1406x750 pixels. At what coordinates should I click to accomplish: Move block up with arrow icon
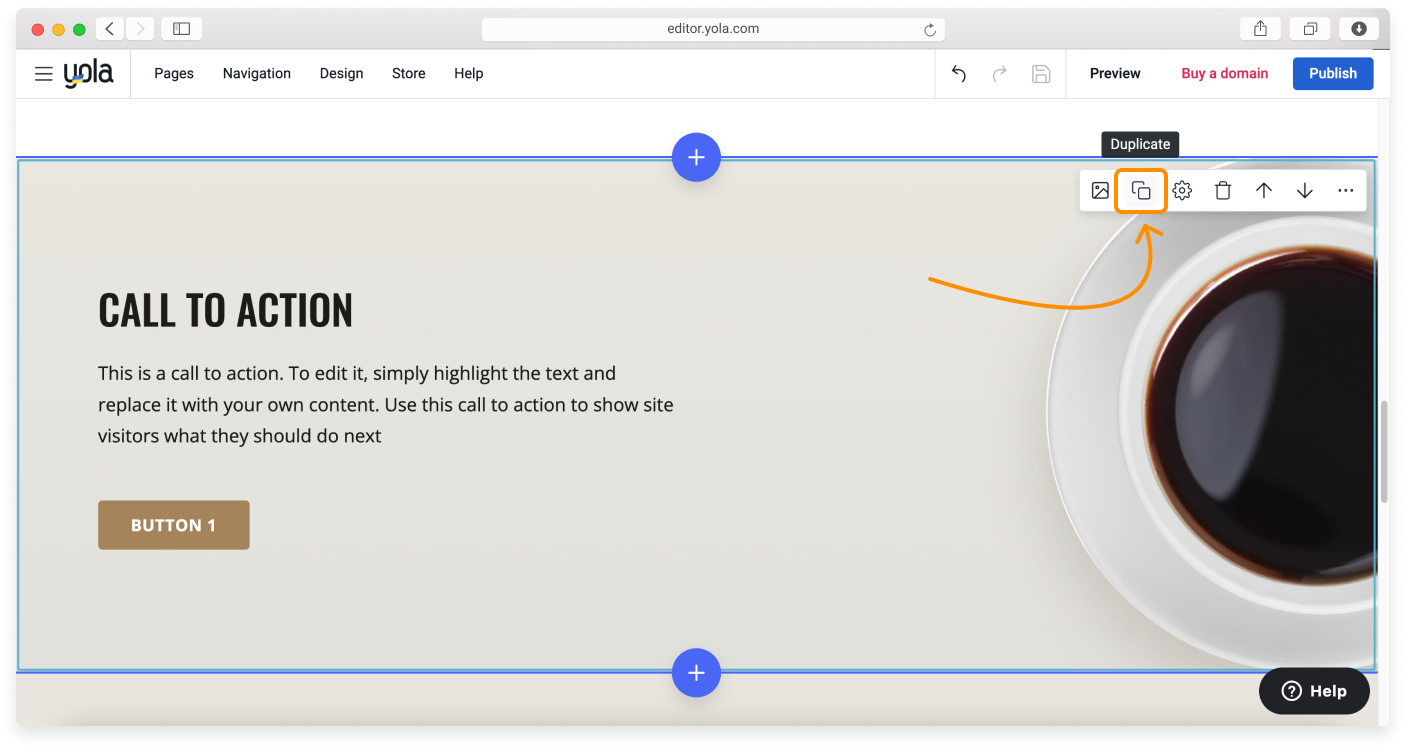[x=1264, y=190]
